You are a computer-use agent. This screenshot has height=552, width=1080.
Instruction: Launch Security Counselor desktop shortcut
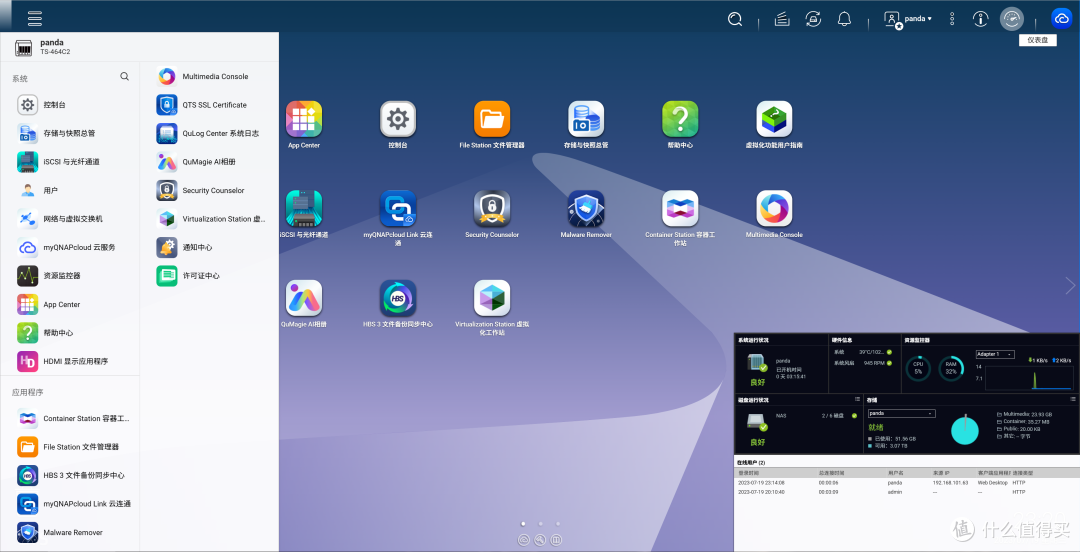click(x=492, y=209)
